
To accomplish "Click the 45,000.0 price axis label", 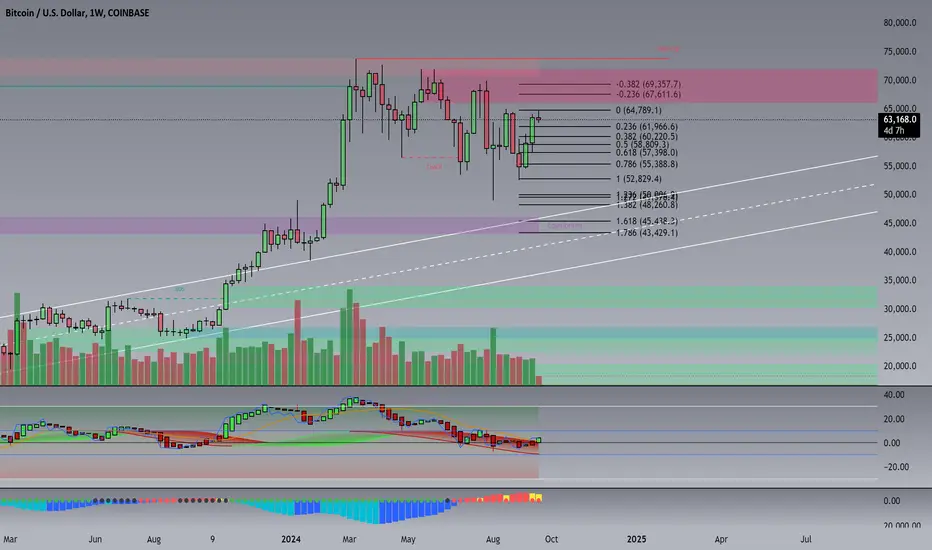I will [x=899, y=223].
